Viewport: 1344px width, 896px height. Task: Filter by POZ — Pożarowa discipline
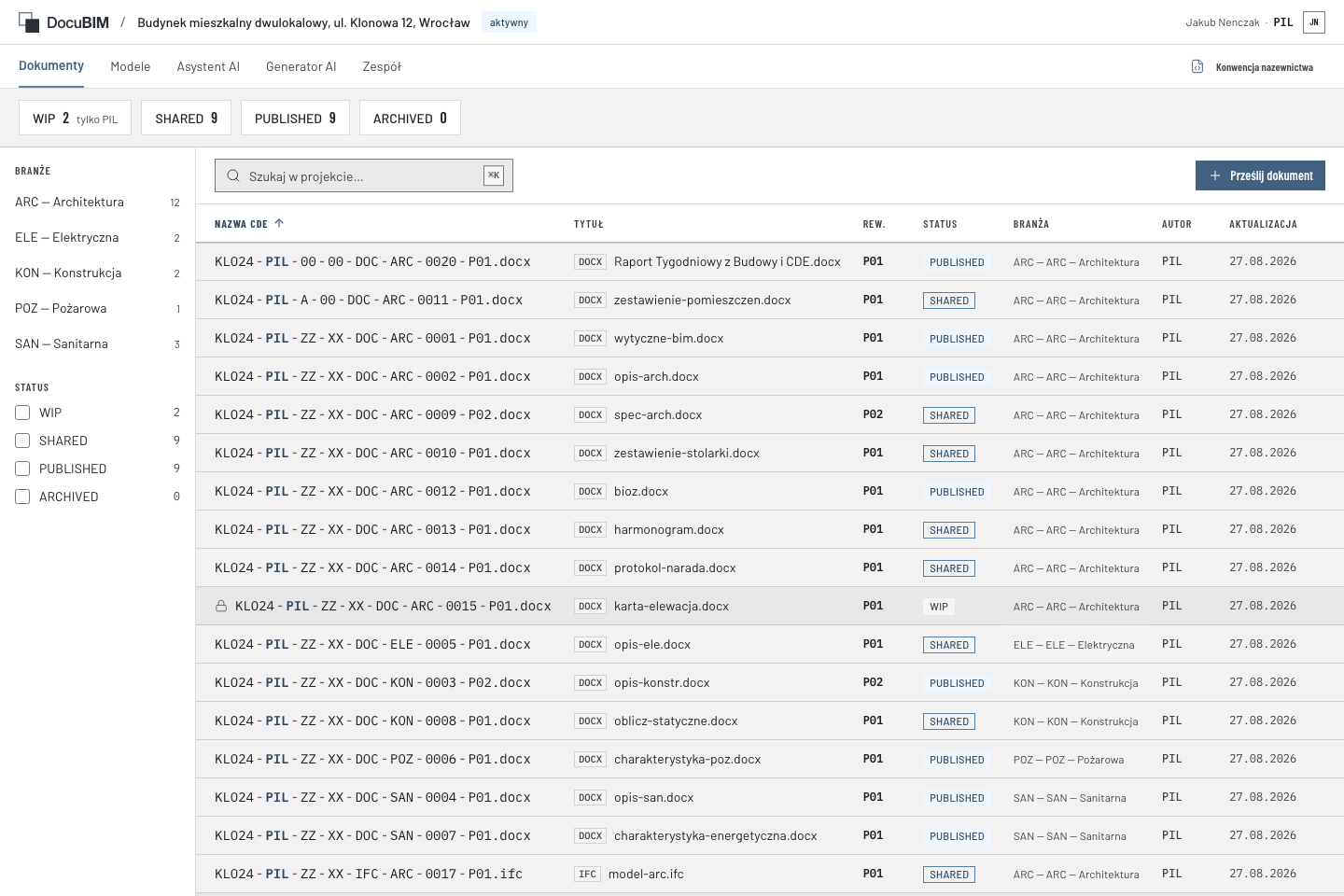pyautogui.click(x=97, y=308)
